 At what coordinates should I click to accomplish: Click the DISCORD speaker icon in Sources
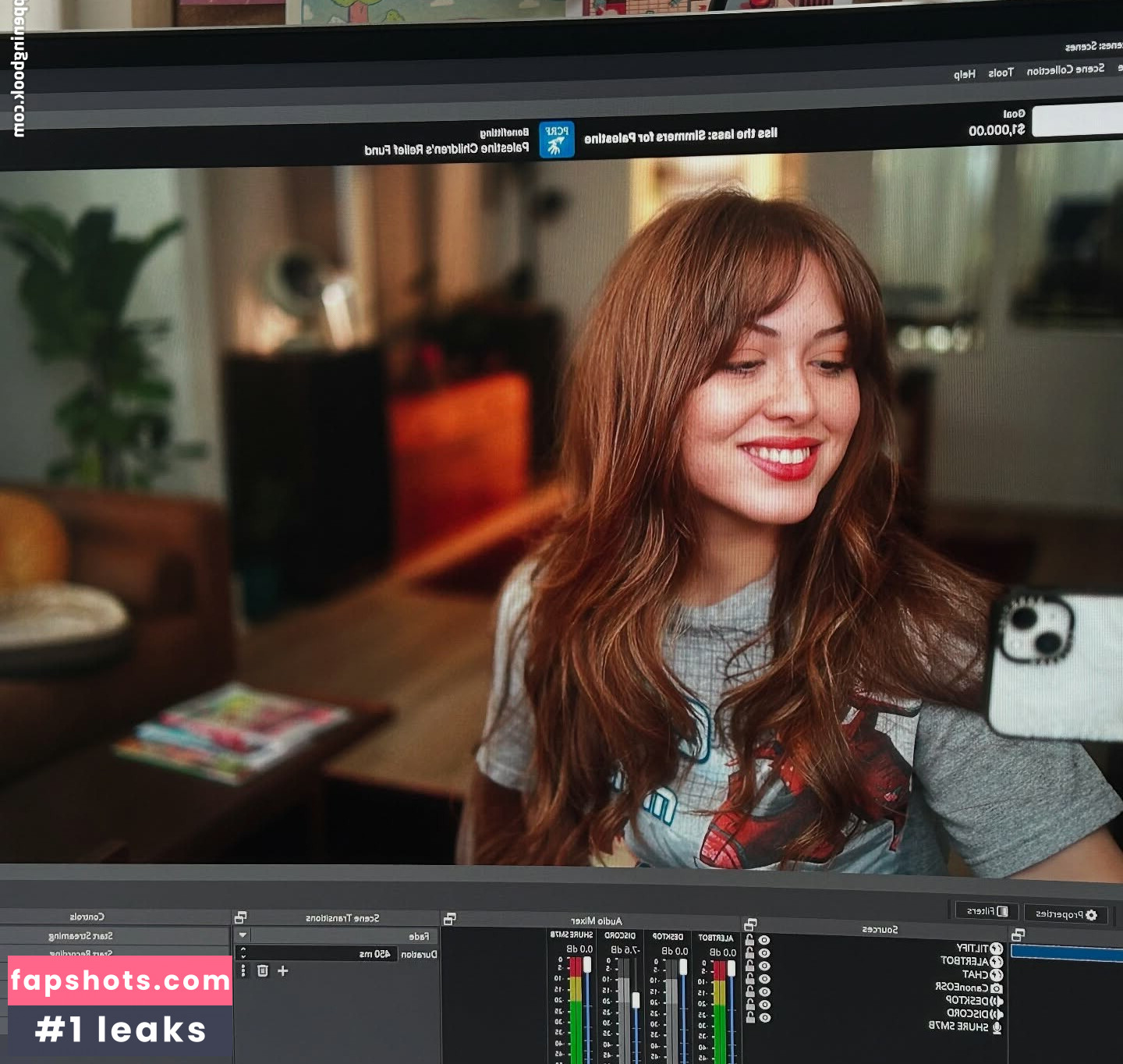click(x=996, y=1013)
